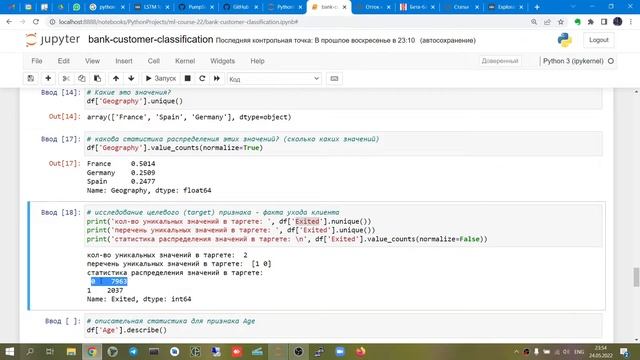The width and height of the screenshot is (640, 360).
Task: Click the kernel idle circle indicator
Action: (611, 61)
